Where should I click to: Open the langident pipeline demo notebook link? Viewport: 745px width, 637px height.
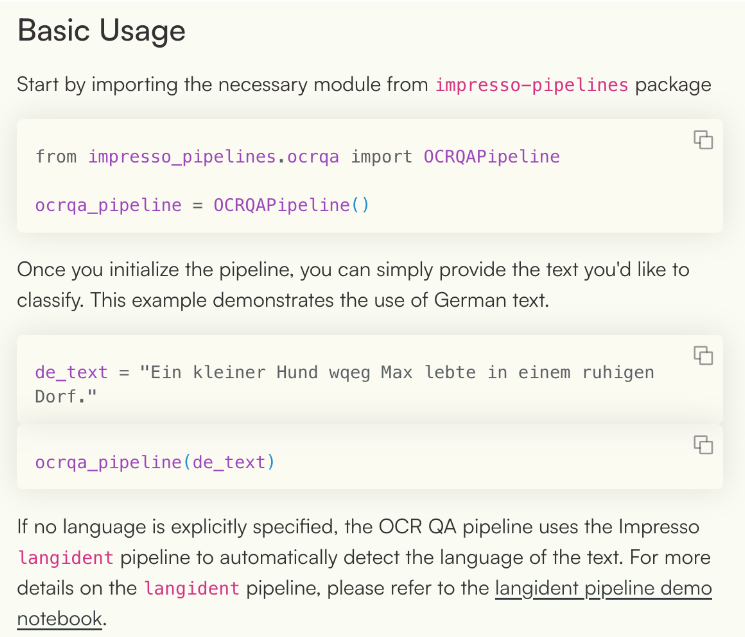(603, 588)
